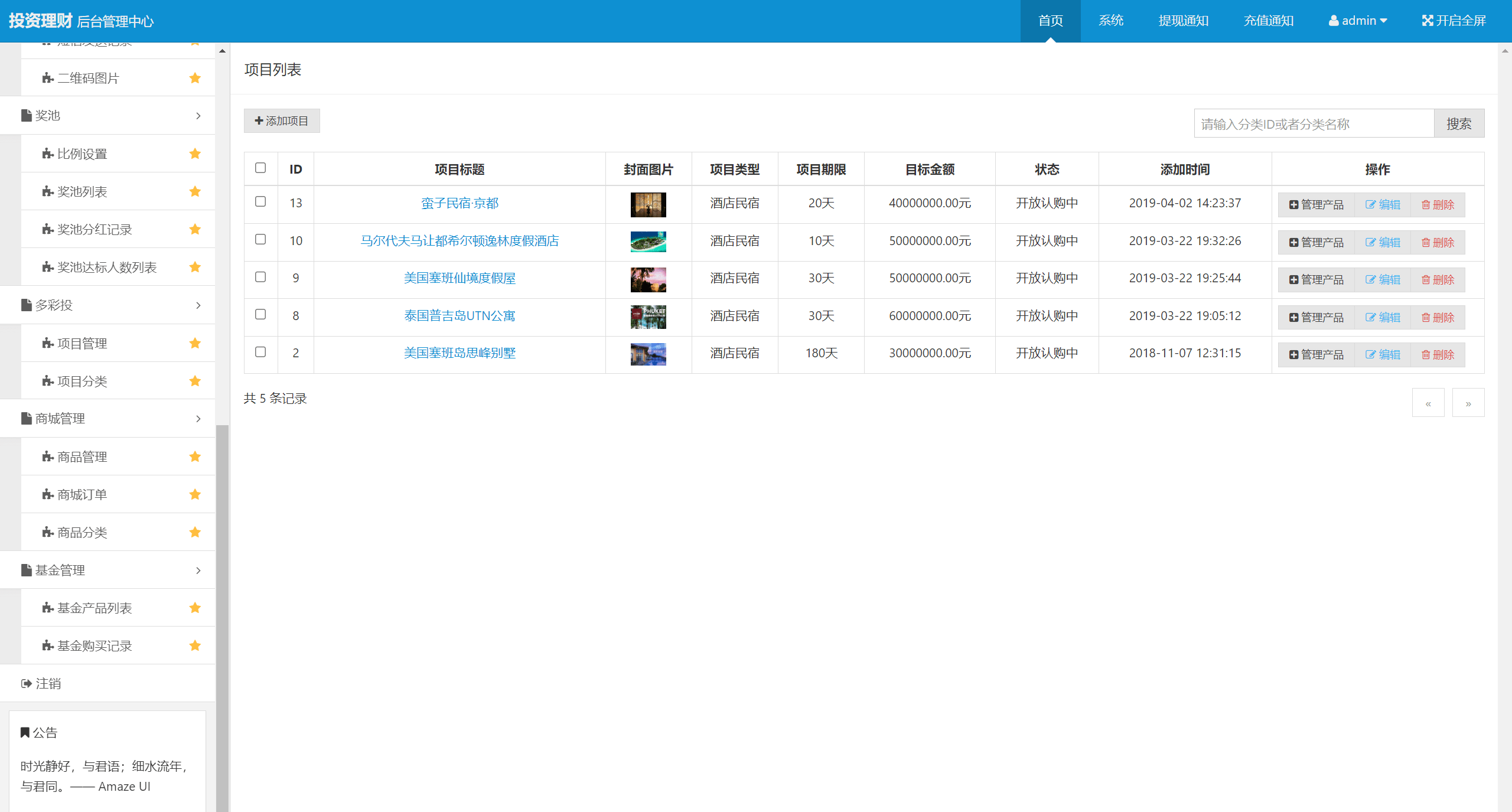Image resolution: width=1512 pixels, height=812 pixels.
Task: Collapse the 奖池 sidebar section
Action: click(x=198, y=116)
